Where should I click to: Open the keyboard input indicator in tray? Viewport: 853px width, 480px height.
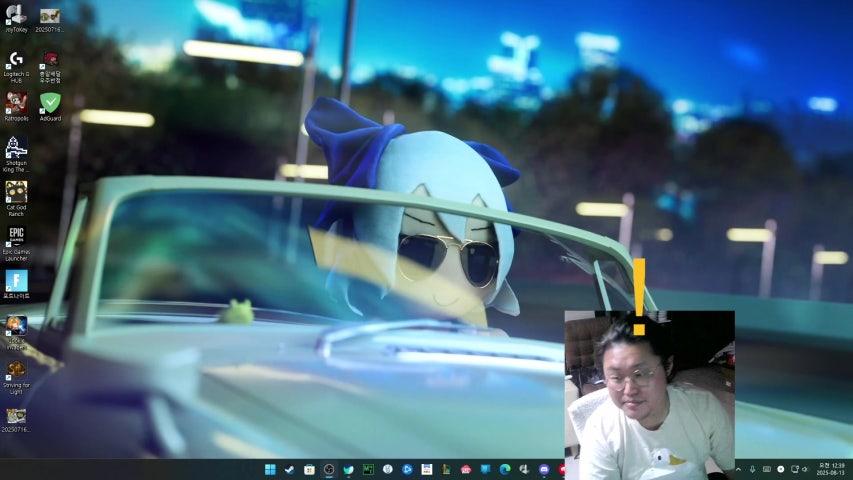tap(767, 469)
